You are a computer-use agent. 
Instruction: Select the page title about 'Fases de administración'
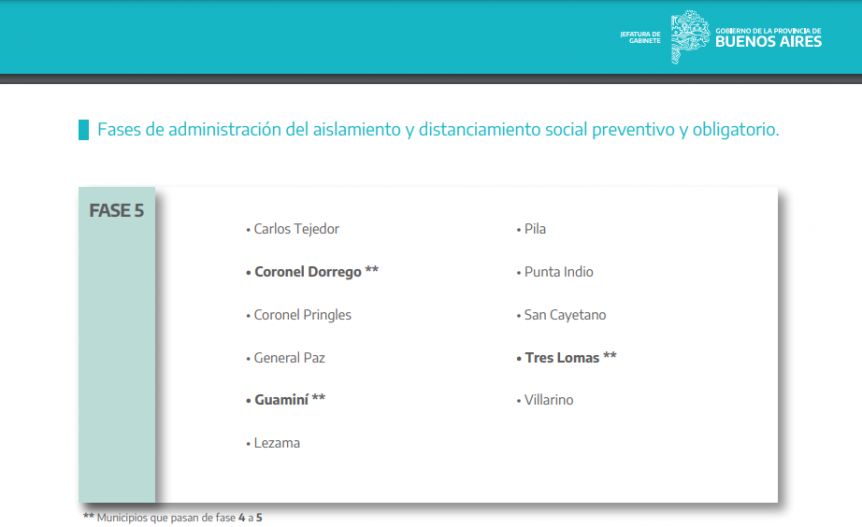click(x=438, y=130)
